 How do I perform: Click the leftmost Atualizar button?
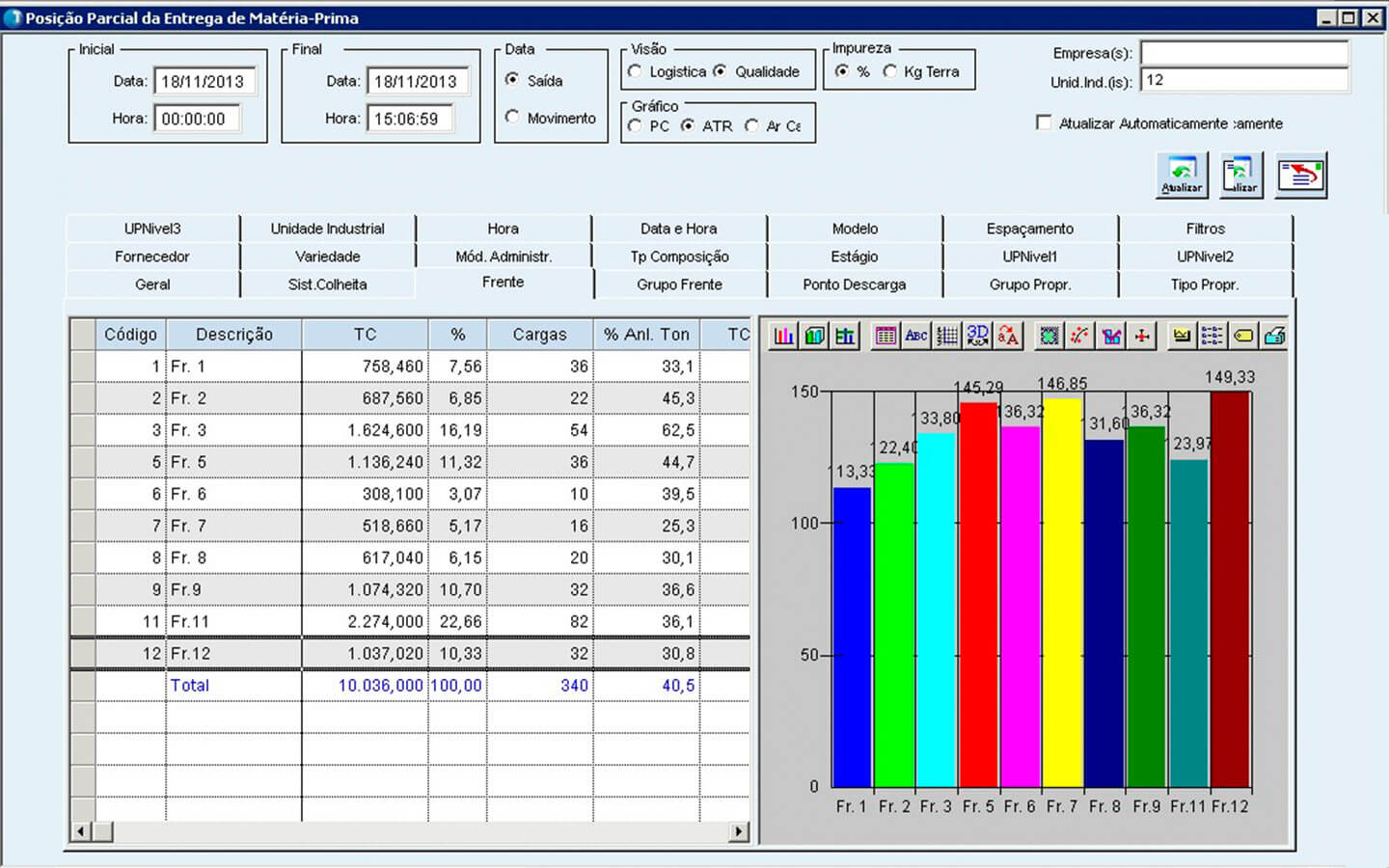1182,176
